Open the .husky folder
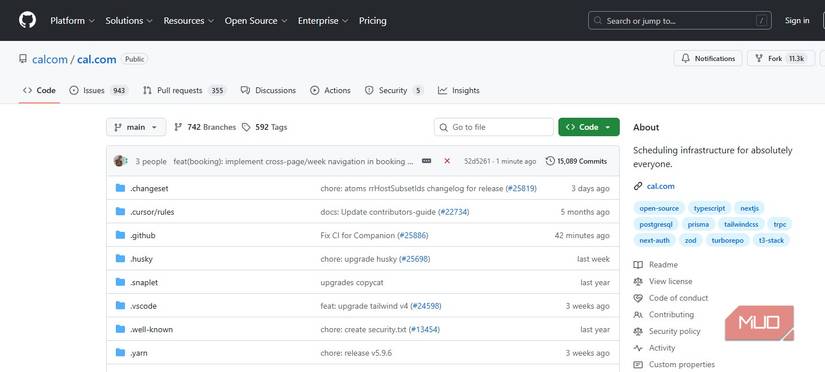The image size is (825, 372). (x=141, y=259)
